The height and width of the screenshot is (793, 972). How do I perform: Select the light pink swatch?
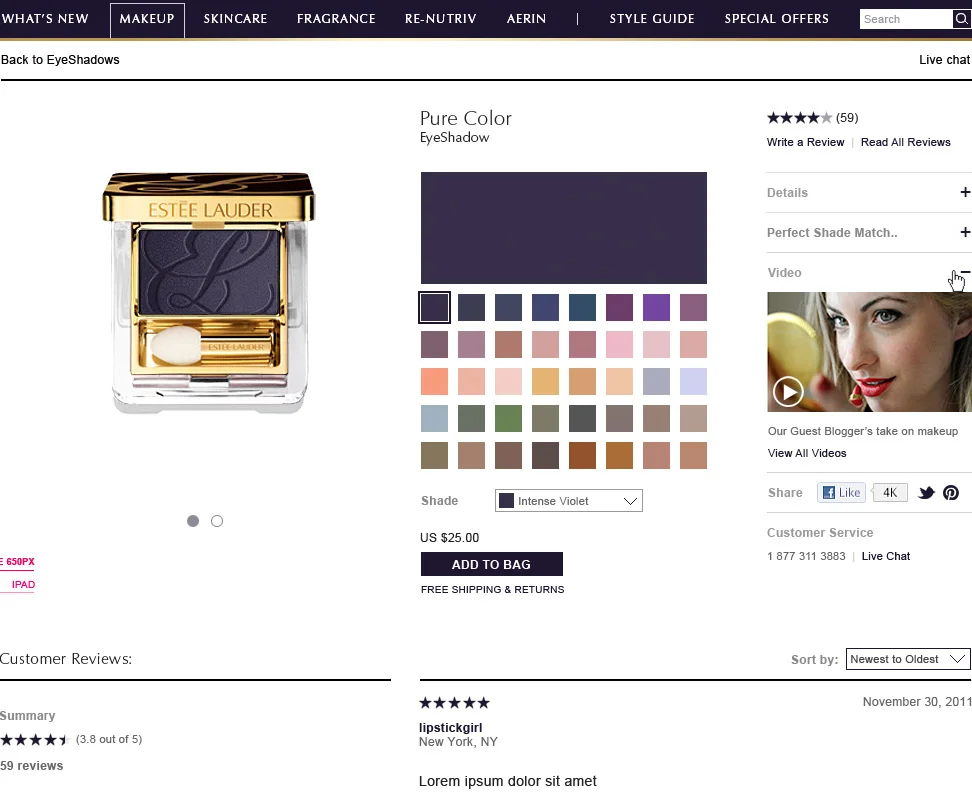click(x=619, y=345)
